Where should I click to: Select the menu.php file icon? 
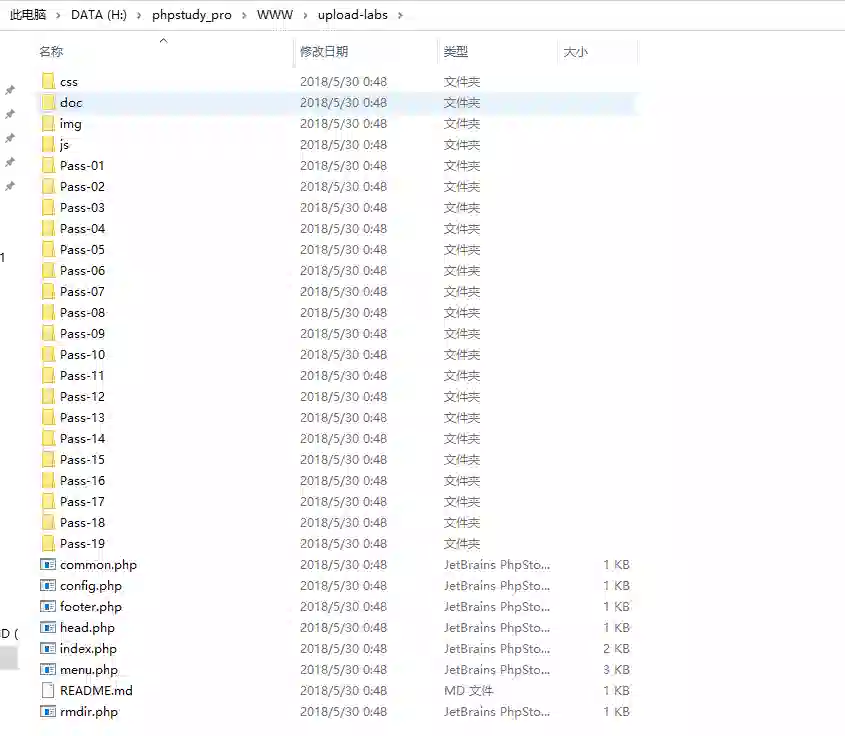(48, 670)
